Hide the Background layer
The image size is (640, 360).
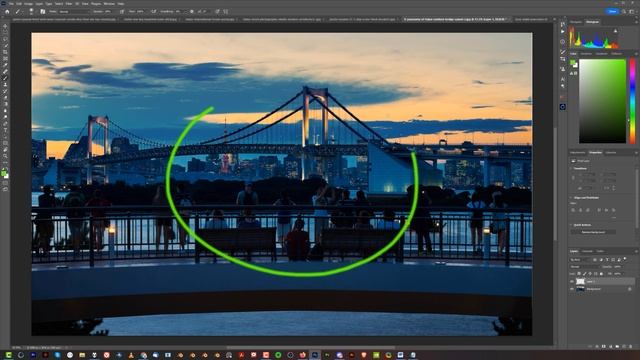[571, 289]
